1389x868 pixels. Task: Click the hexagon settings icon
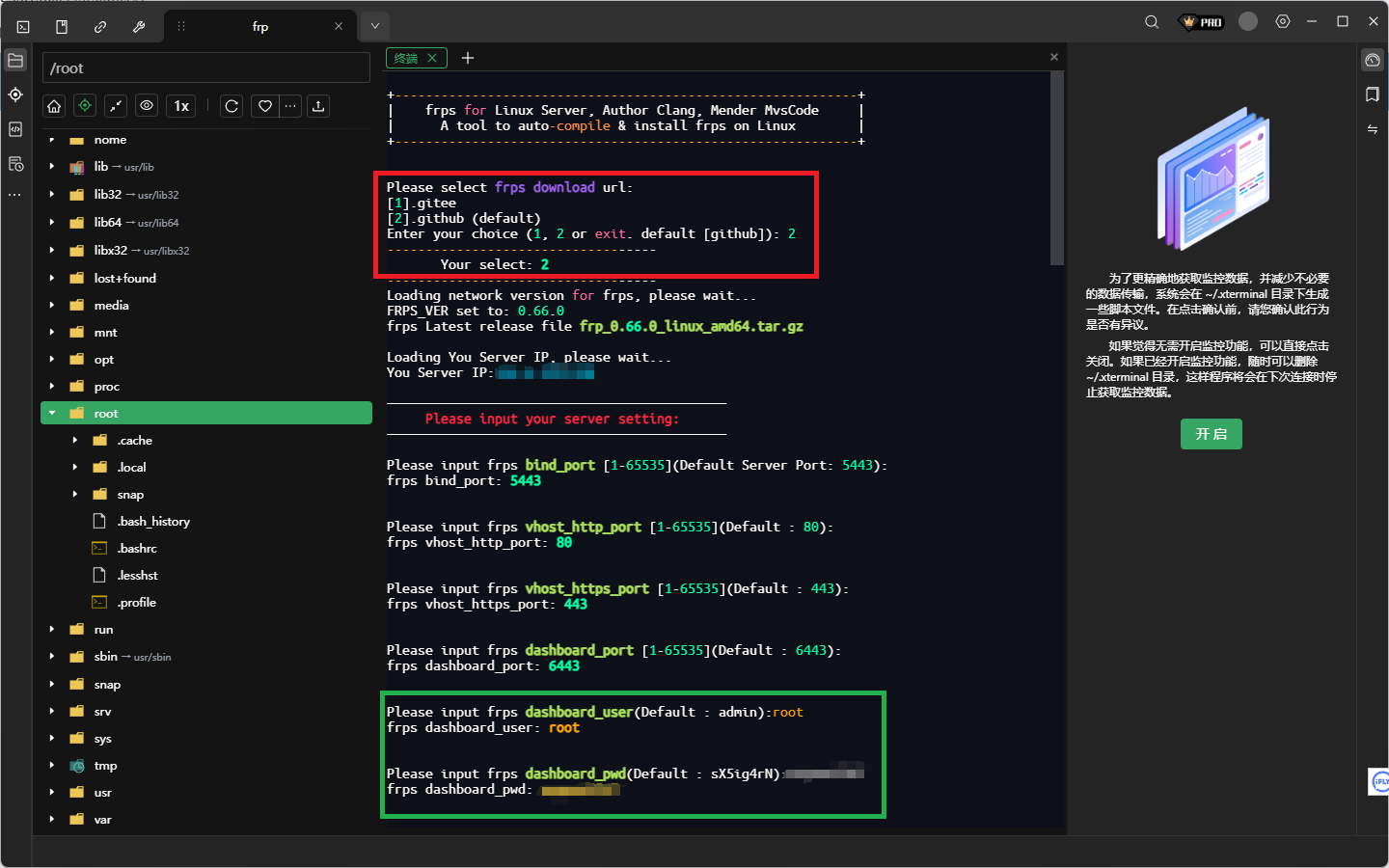(x=1283, y=22)
